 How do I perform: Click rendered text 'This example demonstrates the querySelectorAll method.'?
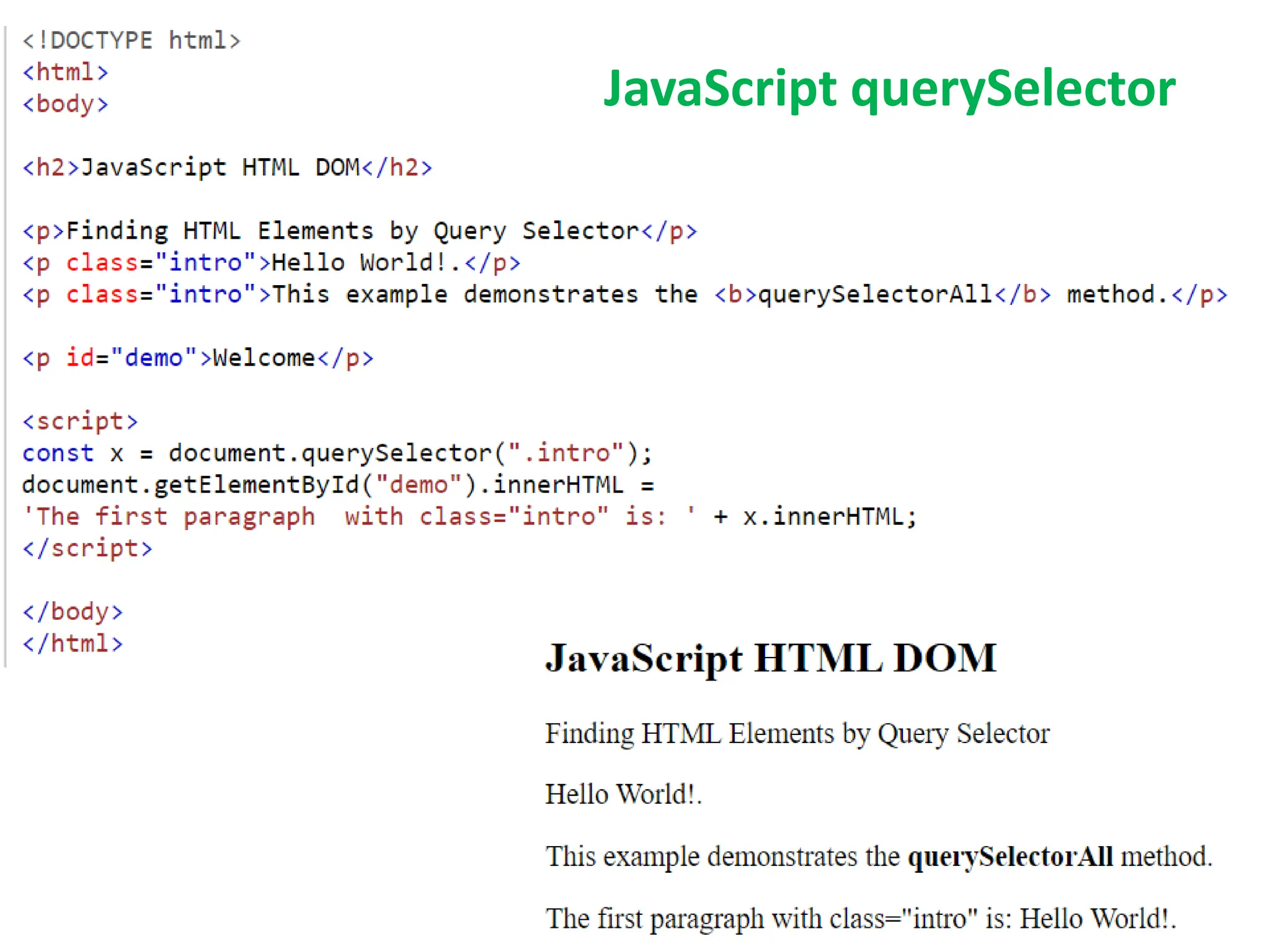click(879, 857)
